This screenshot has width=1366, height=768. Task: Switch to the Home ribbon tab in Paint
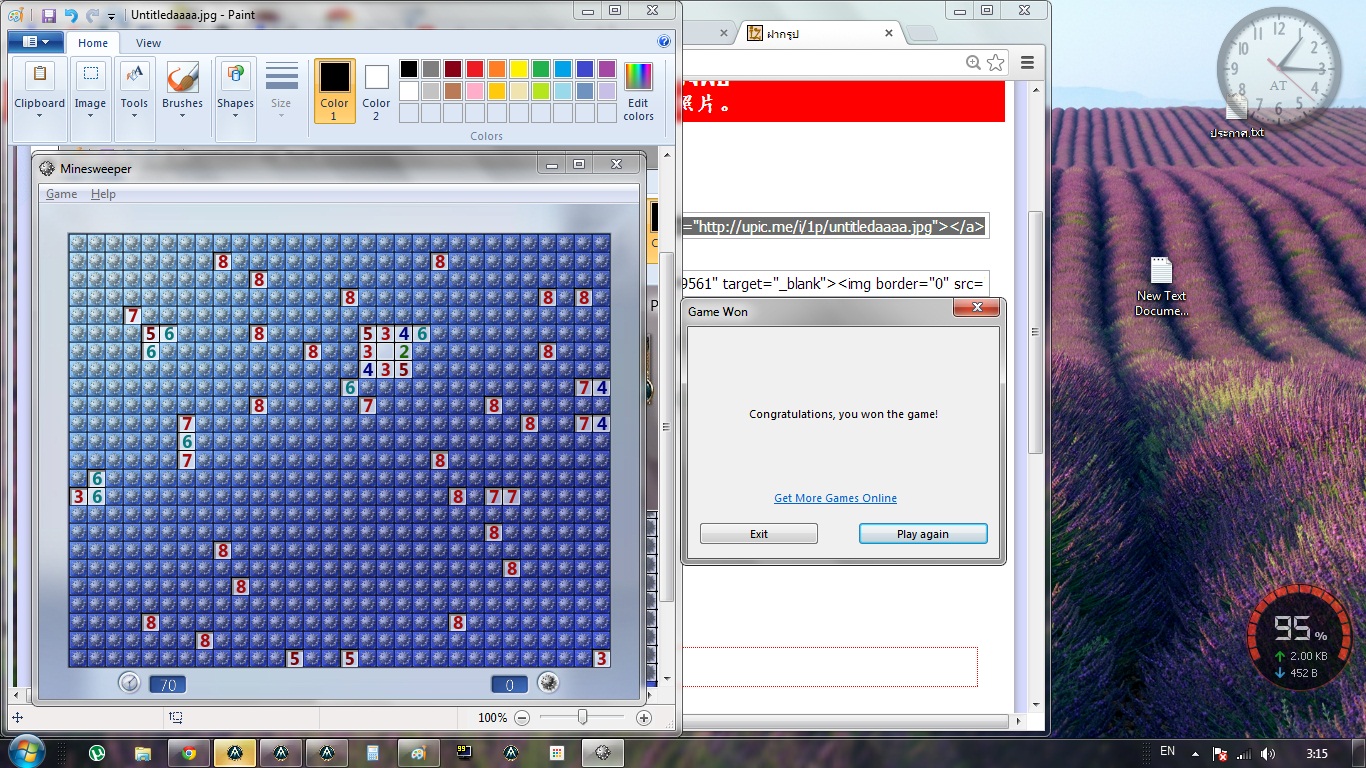click(93, 43)
